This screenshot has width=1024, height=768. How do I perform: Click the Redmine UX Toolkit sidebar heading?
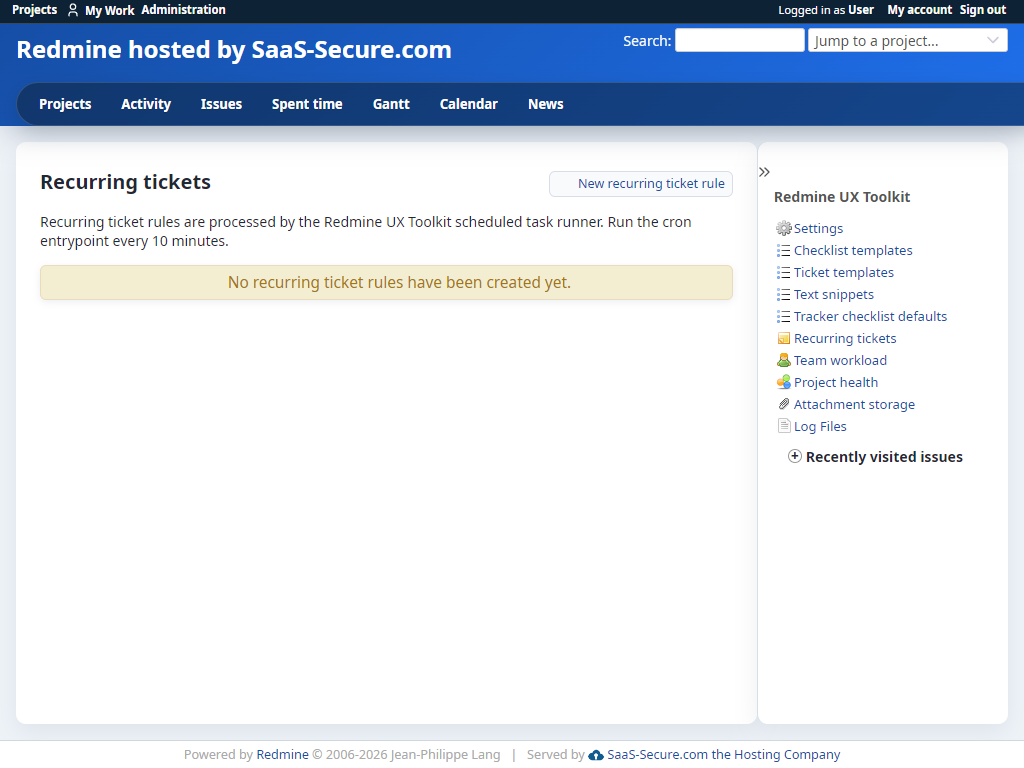(x=842, y=197)
